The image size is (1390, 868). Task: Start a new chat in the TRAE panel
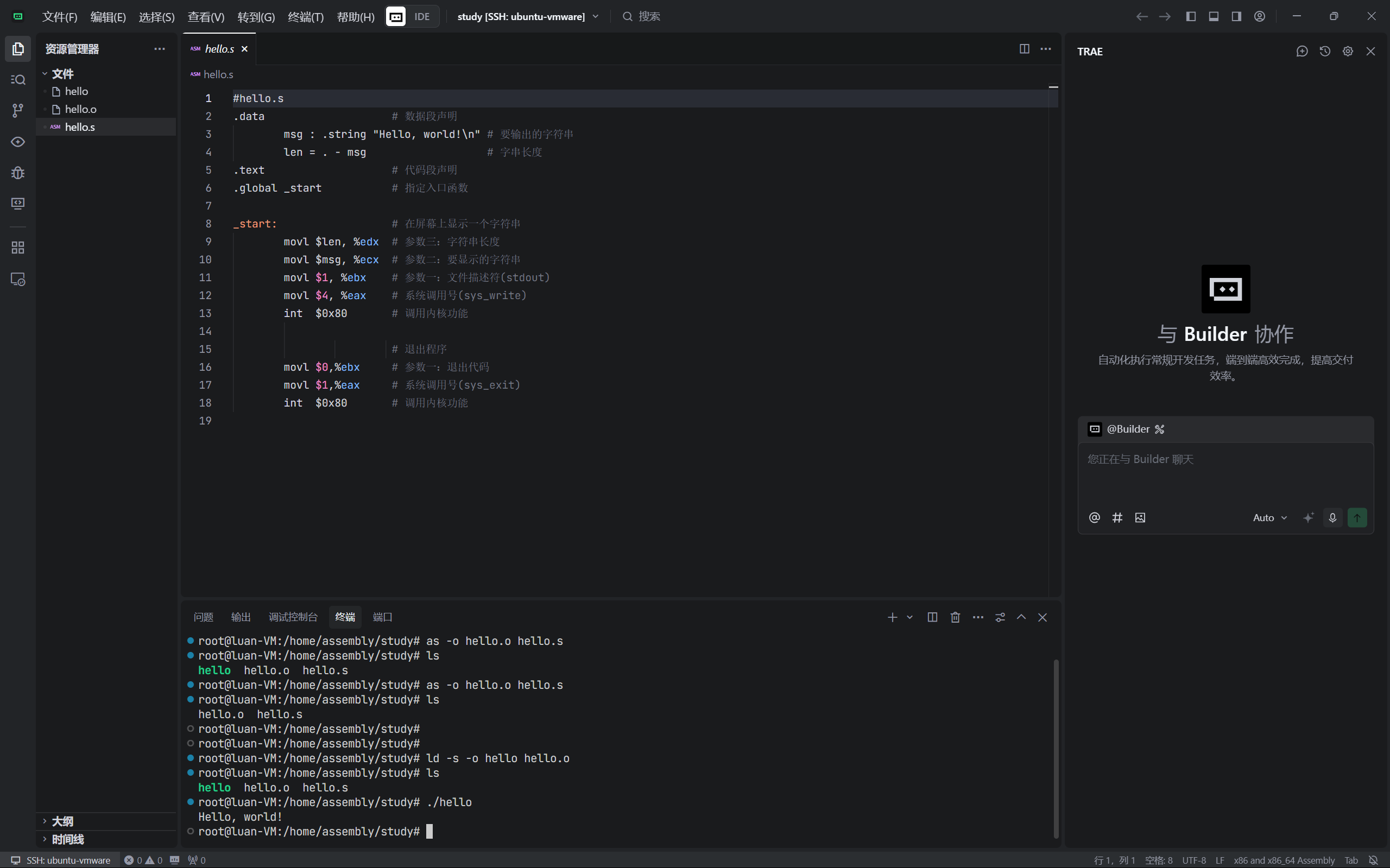point(1301,51)
